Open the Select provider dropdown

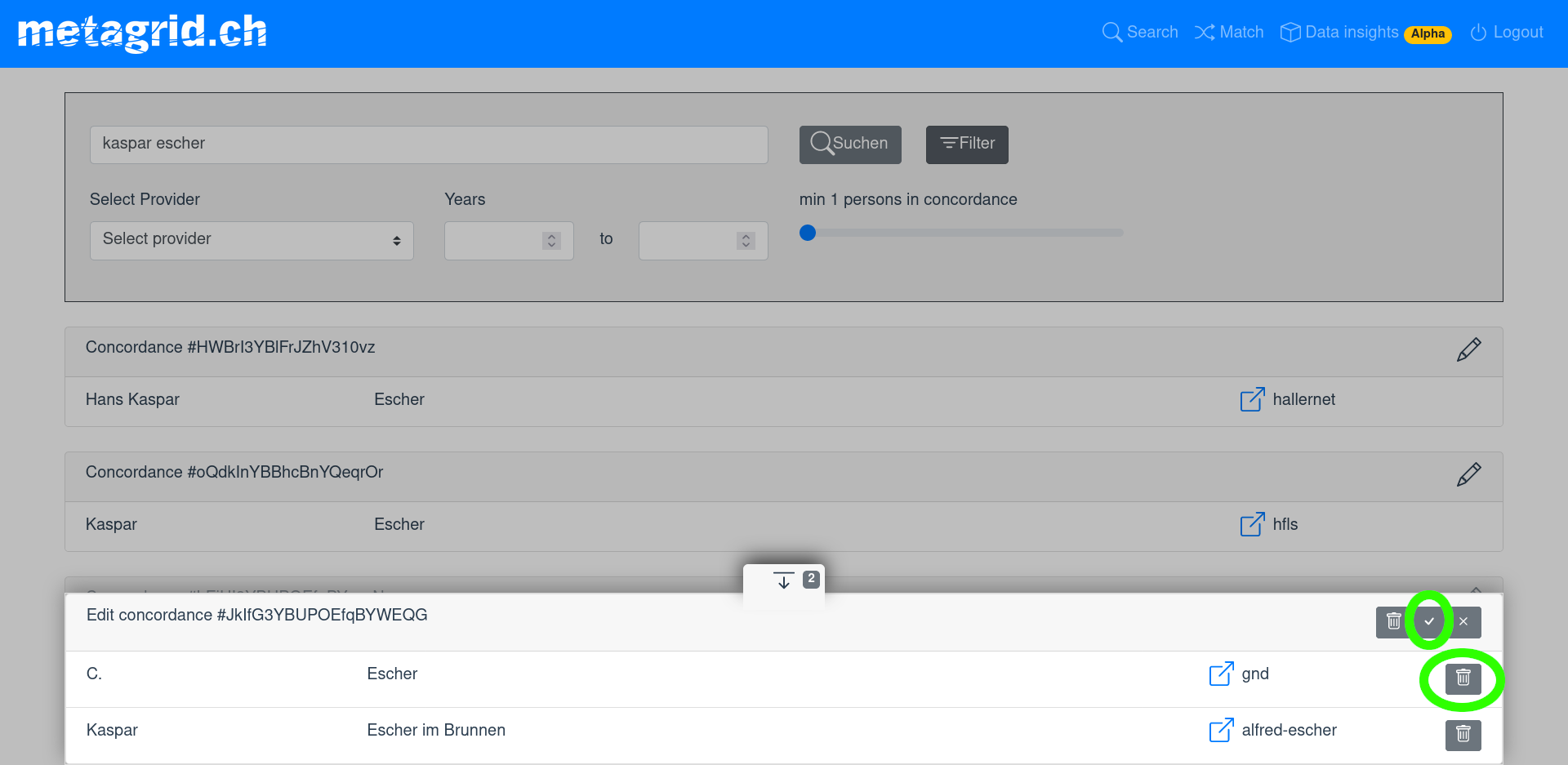[x=252, y=240]
